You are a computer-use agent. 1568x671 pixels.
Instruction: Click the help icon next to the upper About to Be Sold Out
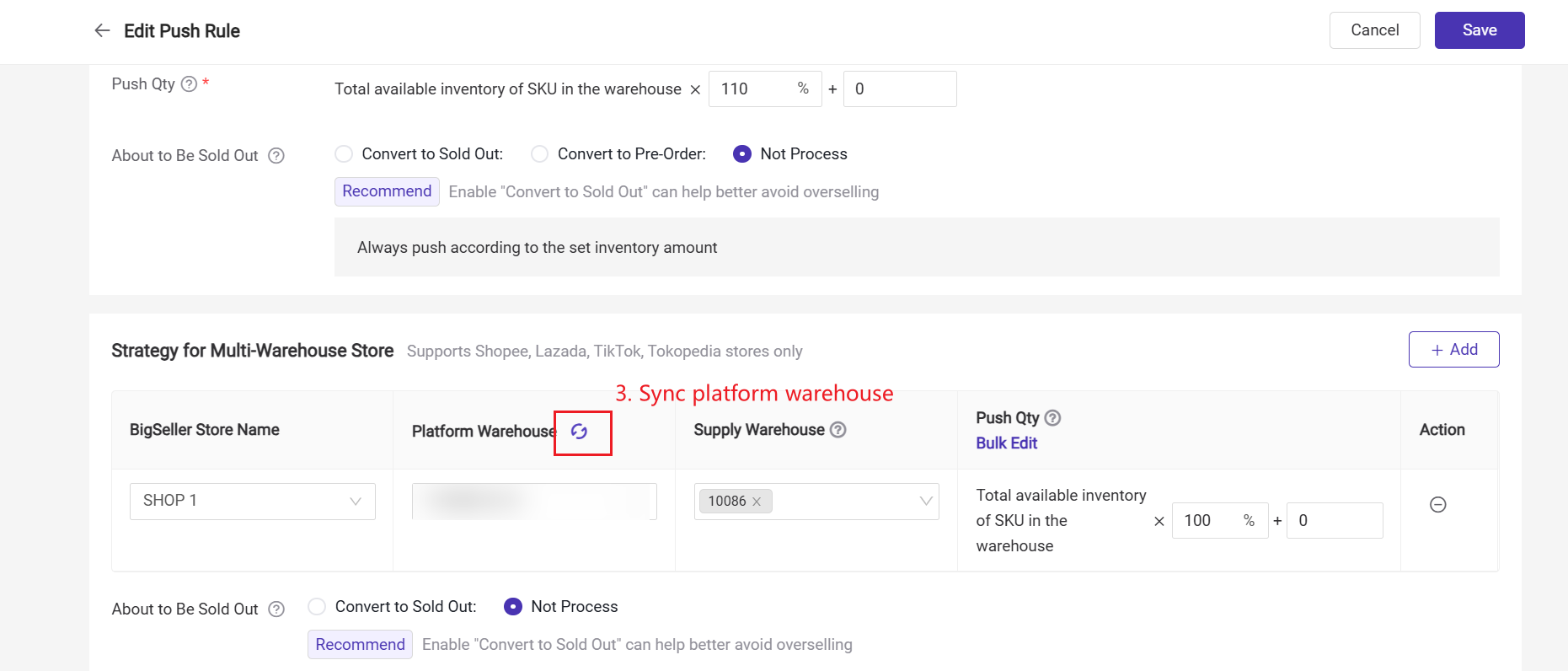pos(276,156)
